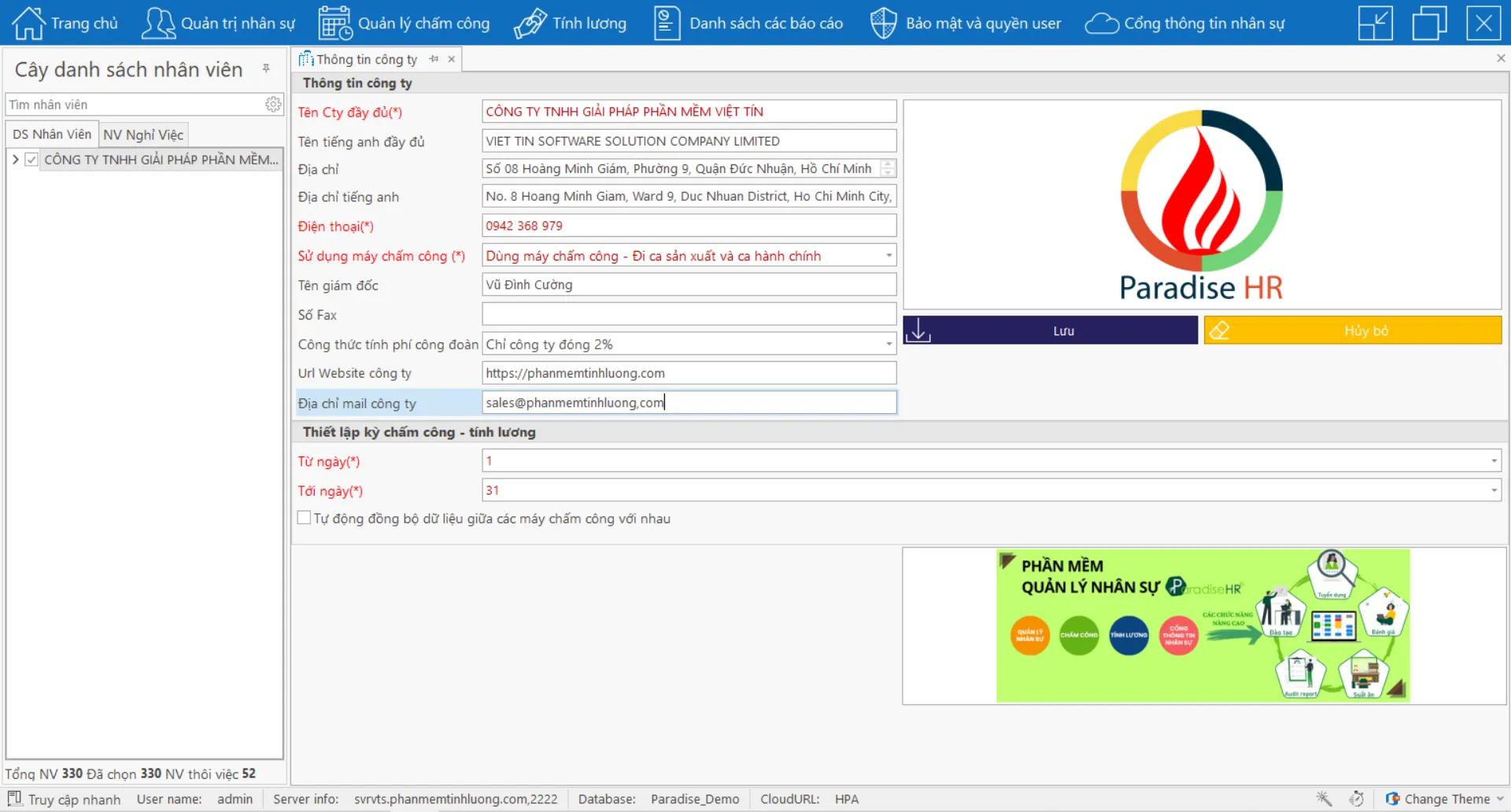Screen dimensions: 1511x812
Task: Click the Tên Cty đầy đủ field
Action: pos(689,112)
